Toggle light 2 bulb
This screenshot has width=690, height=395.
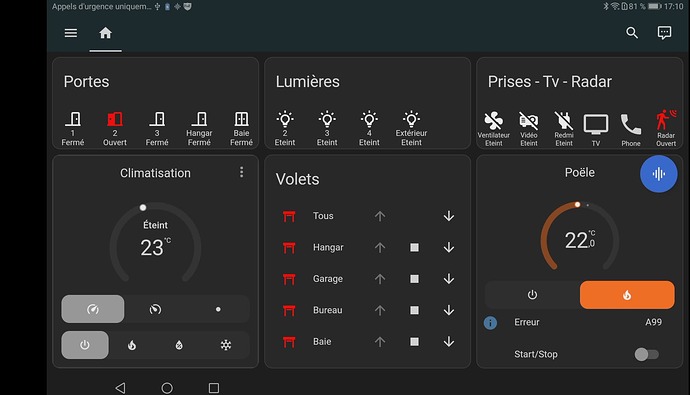[x=285, y=119]
